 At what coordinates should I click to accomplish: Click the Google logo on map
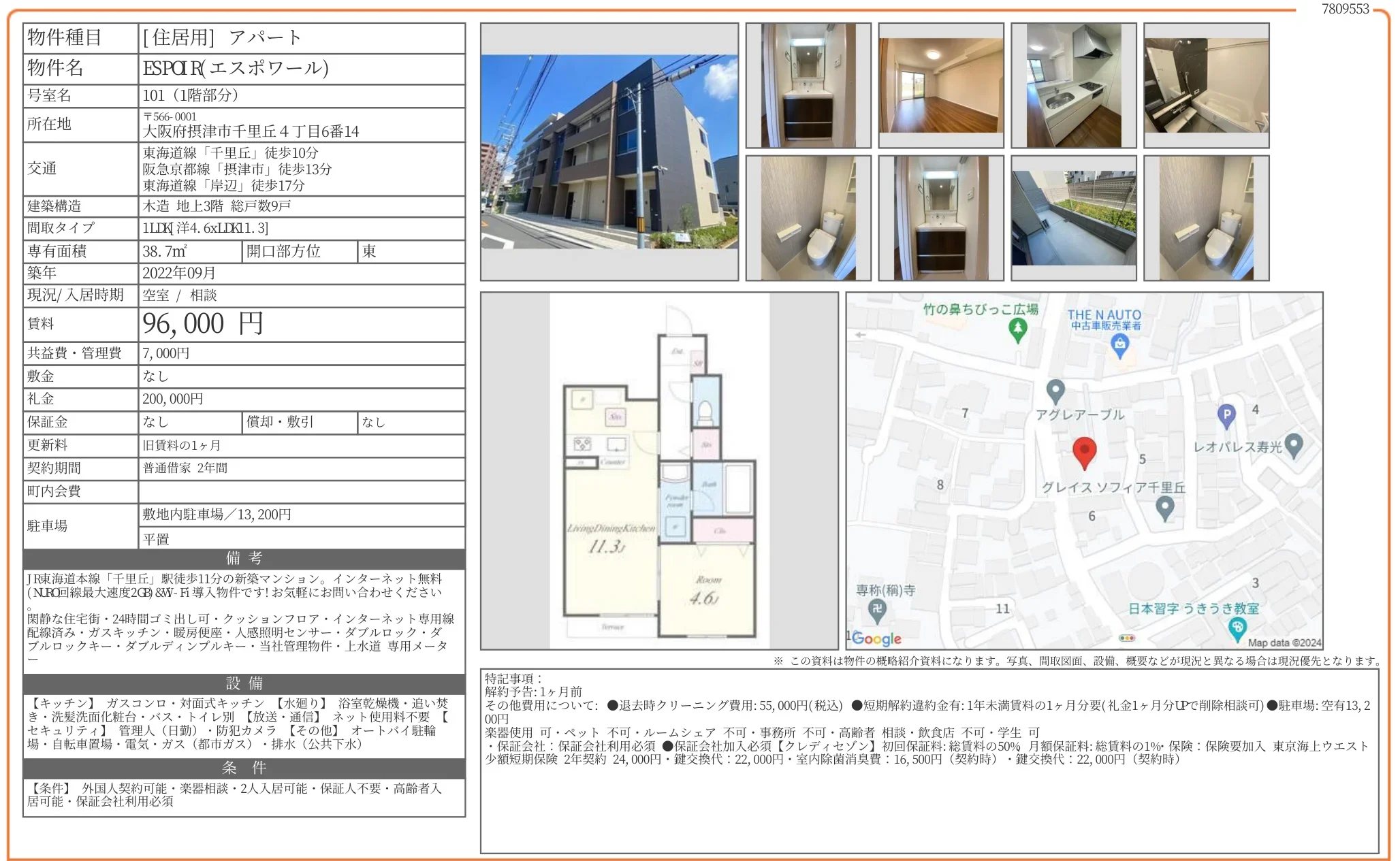pyautogui.click(x=876, y=638)
